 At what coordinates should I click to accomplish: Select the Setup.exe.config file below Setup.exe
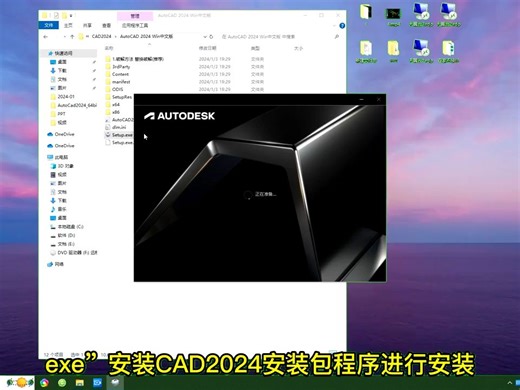tap(119, 143)
